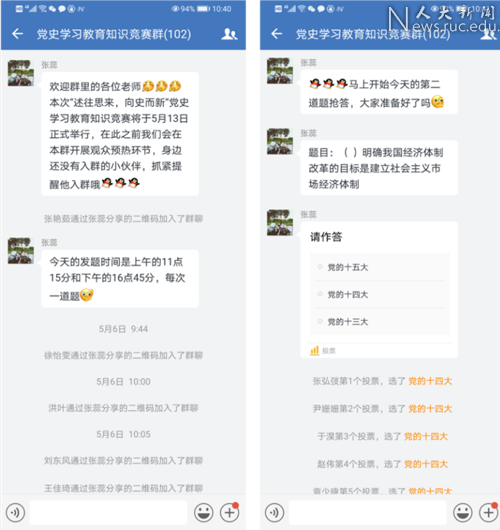Open the 投票 poll details link

click(x=323, y=351)
